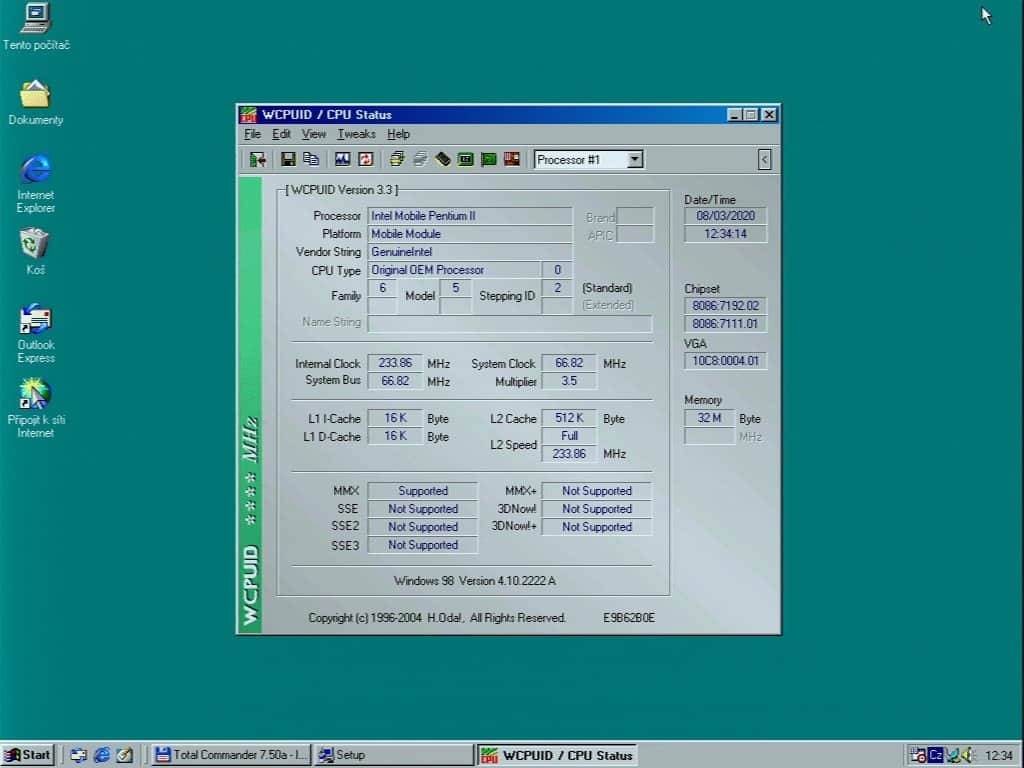Click the green chipset board toolbar icon
This screenshot has height=768, width=1024.
[466, 159]
